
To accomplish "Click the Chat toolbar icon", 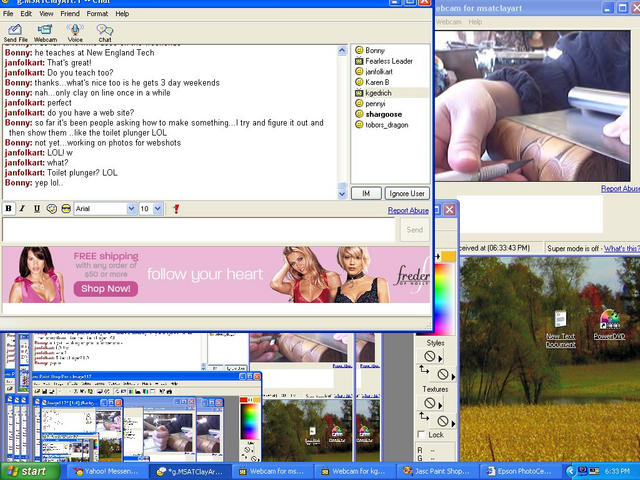I will [x=105, y=33].
